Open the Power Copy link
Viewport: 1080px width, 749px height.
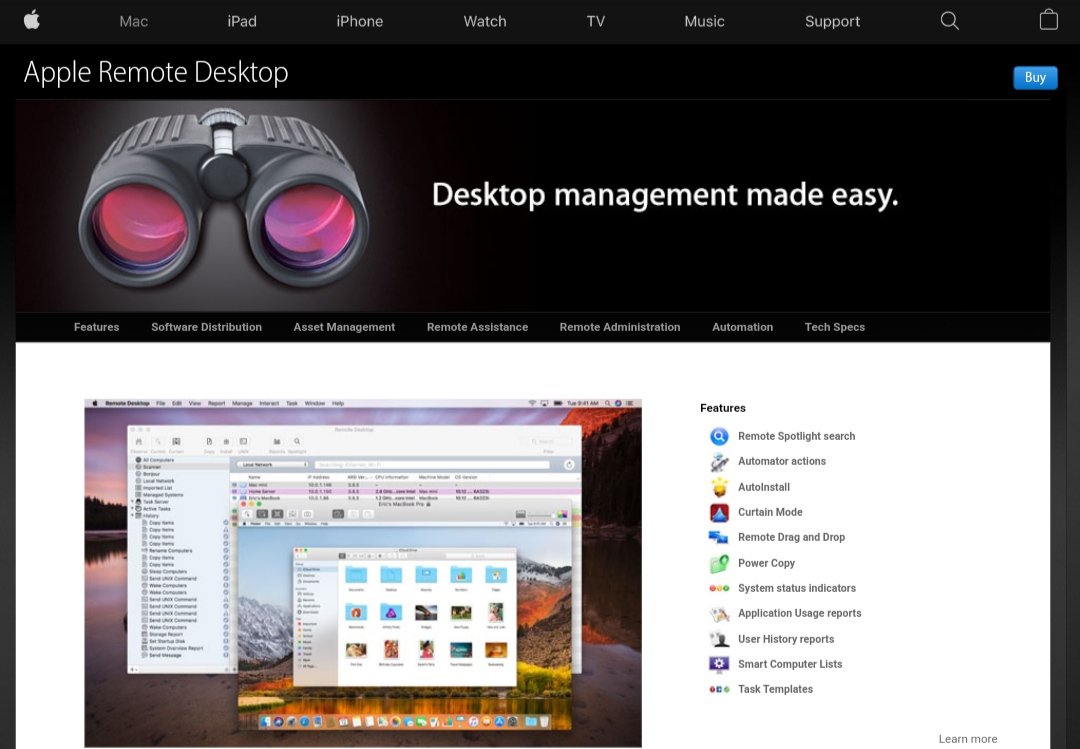click(x=767, y=563)
